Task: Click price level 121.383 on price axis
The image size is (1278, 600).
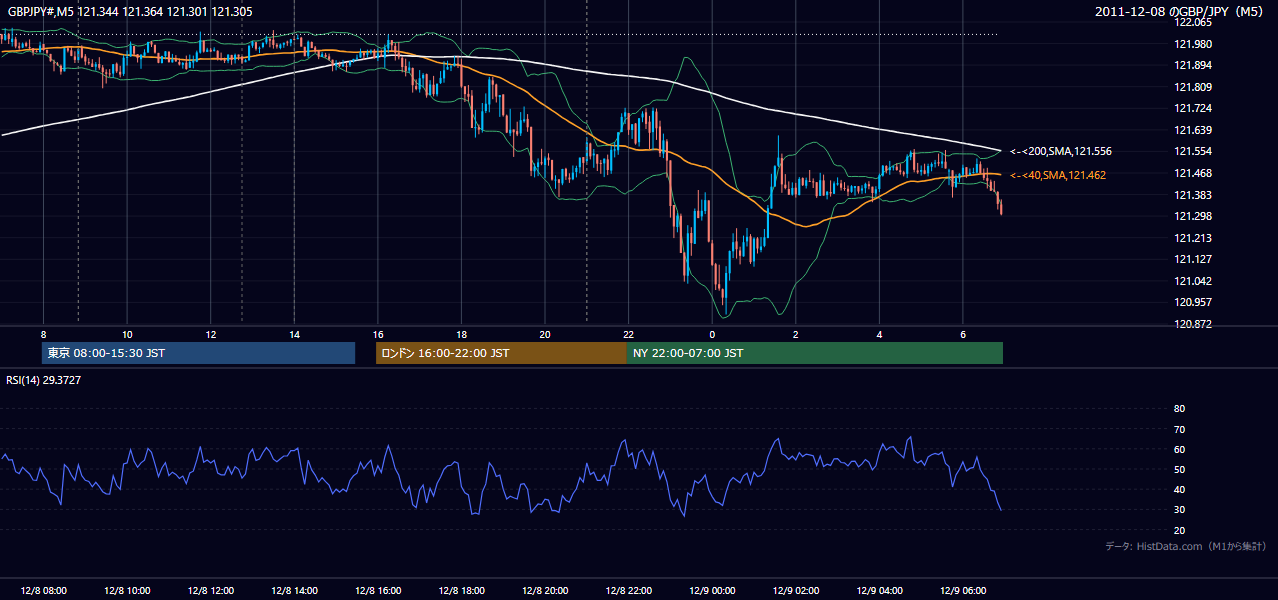Action: 1194,195
